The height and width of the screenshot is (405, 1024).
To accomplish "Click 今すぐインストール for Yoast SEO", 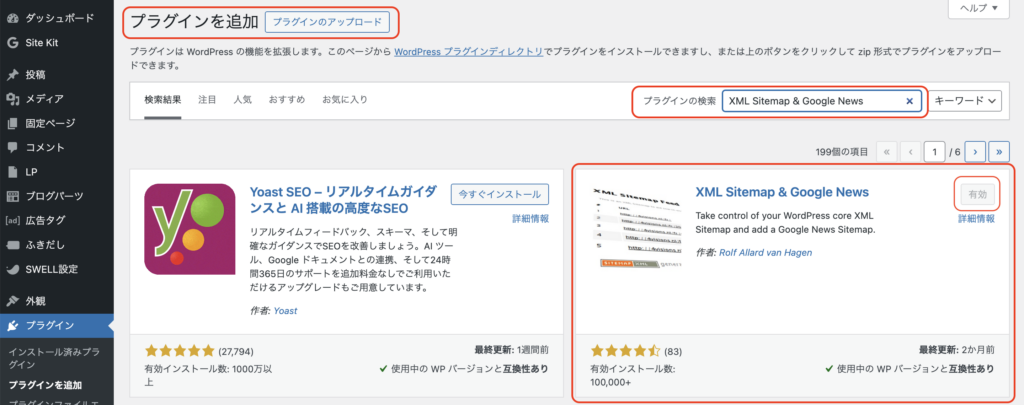I will pyautogui.click(x=500, y=195).
